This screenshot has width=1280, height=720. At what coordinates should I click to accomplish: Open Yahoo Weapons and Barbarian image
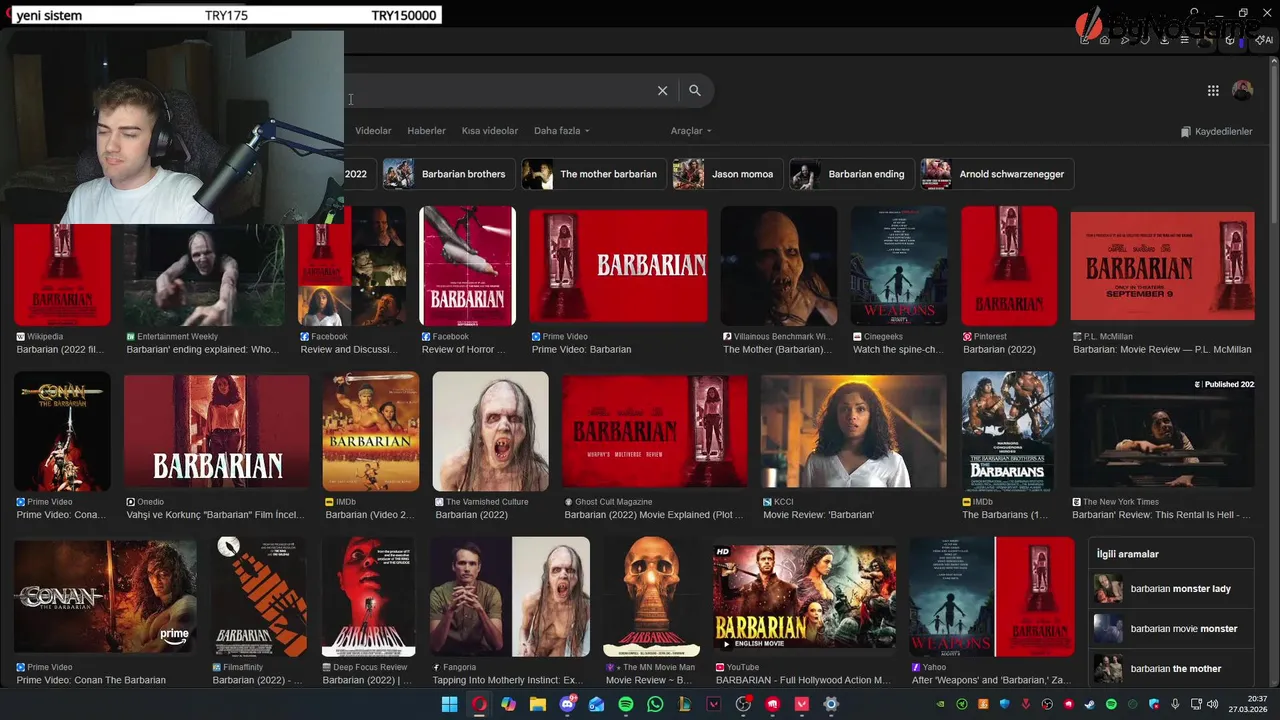pyautogui.click(x=992, y=596)
